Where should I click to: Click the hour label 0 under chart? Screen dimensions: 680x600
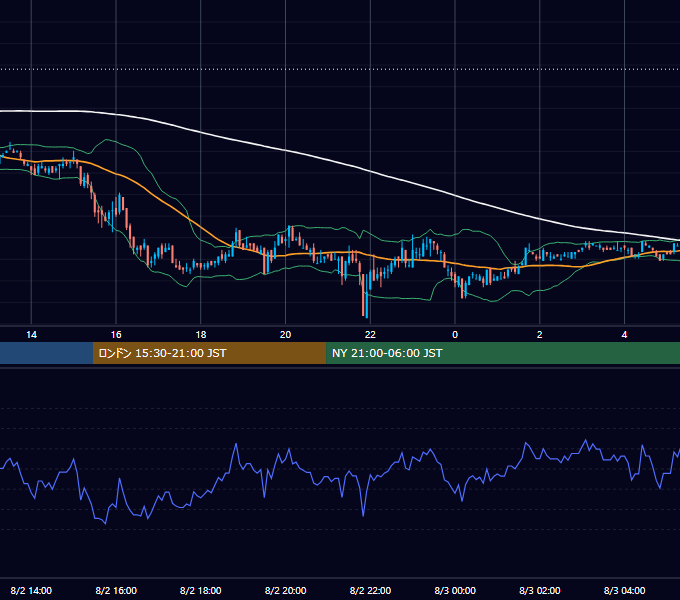click(455, 335)
